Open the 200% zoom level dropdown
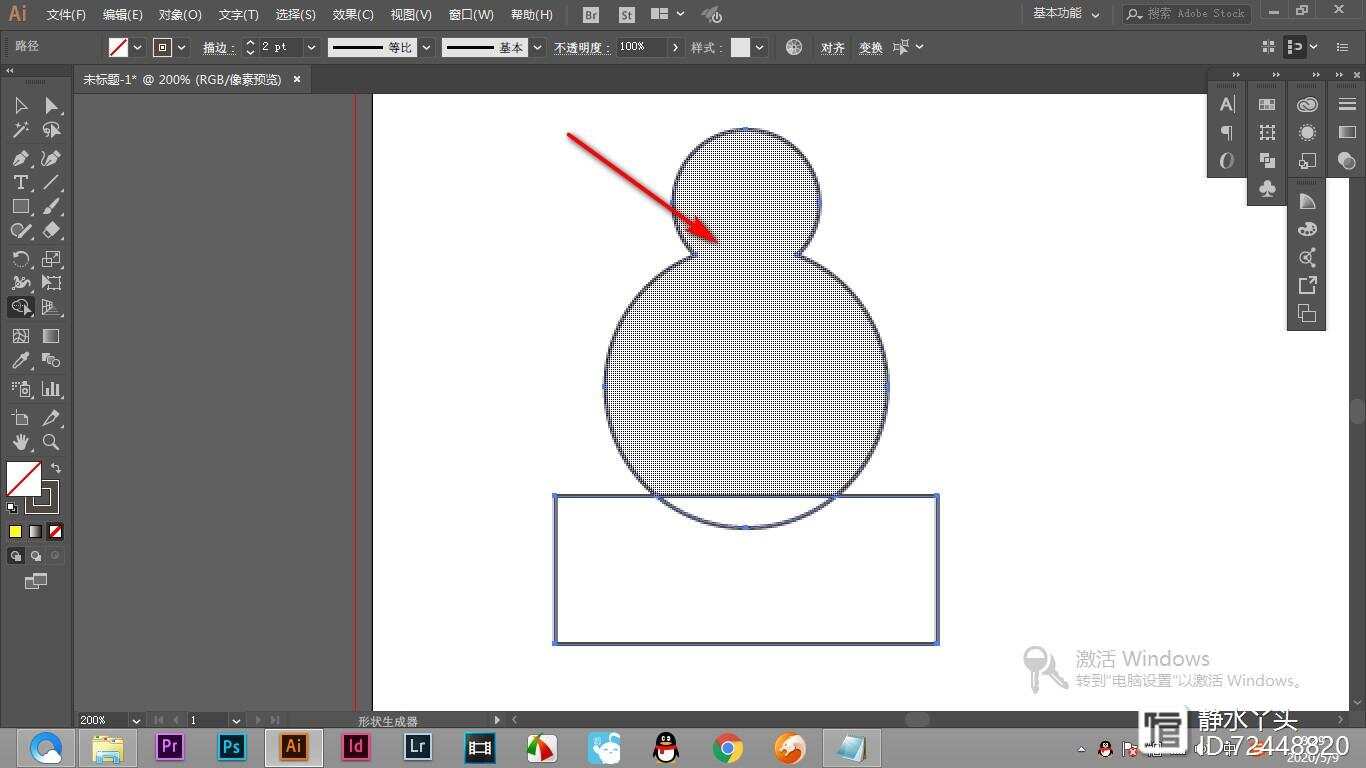1366x768 pixels. click(136, 720)
